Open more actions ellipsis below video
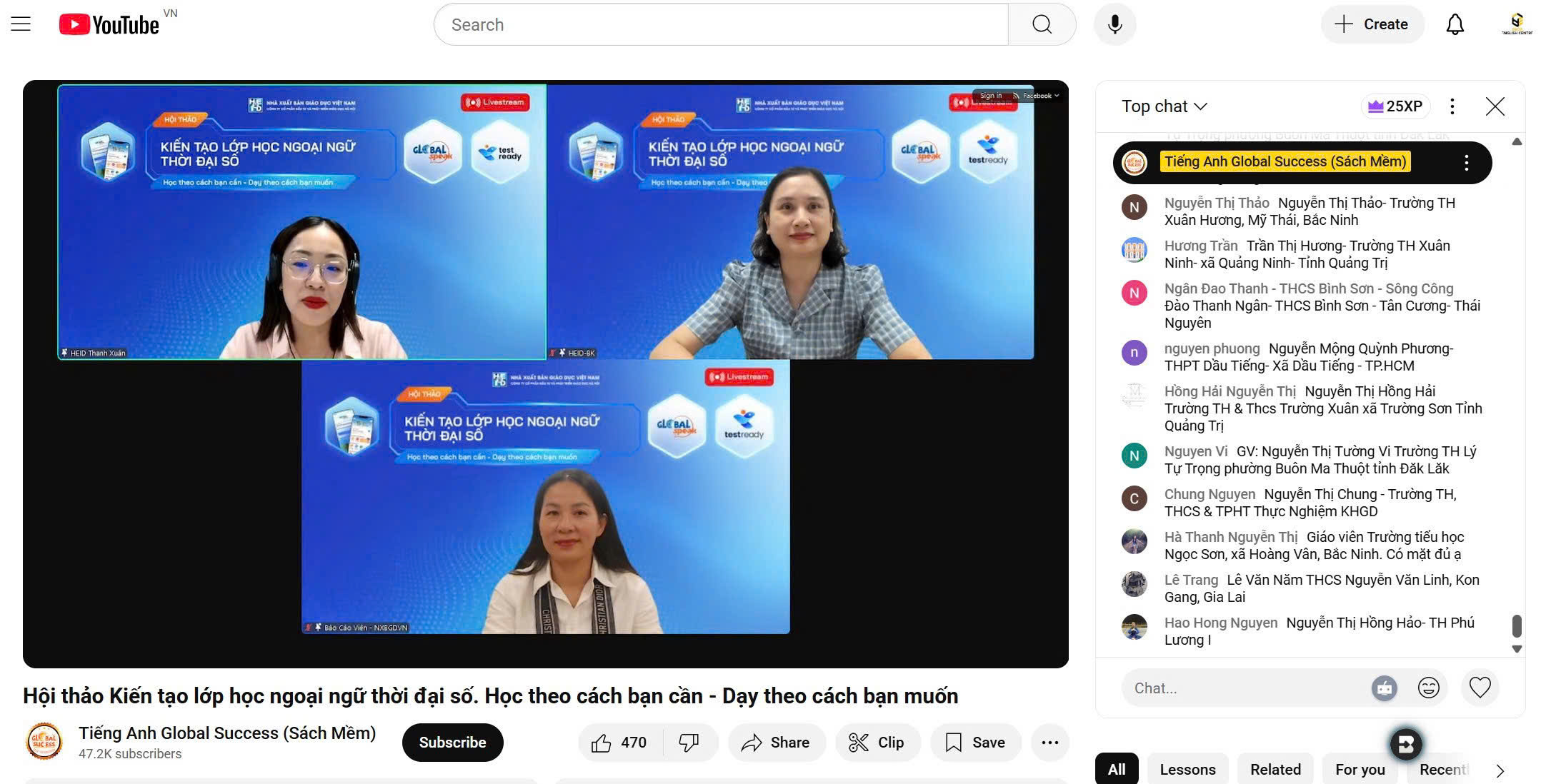1546x784 pixels. click(1050, 743)
